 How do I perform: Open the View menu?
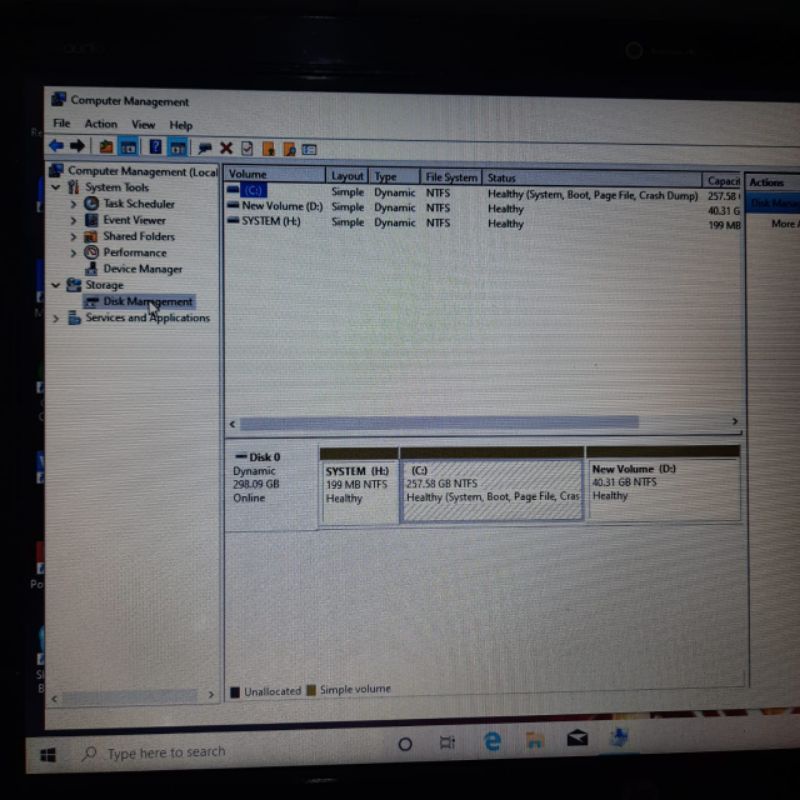click(143, 125)
